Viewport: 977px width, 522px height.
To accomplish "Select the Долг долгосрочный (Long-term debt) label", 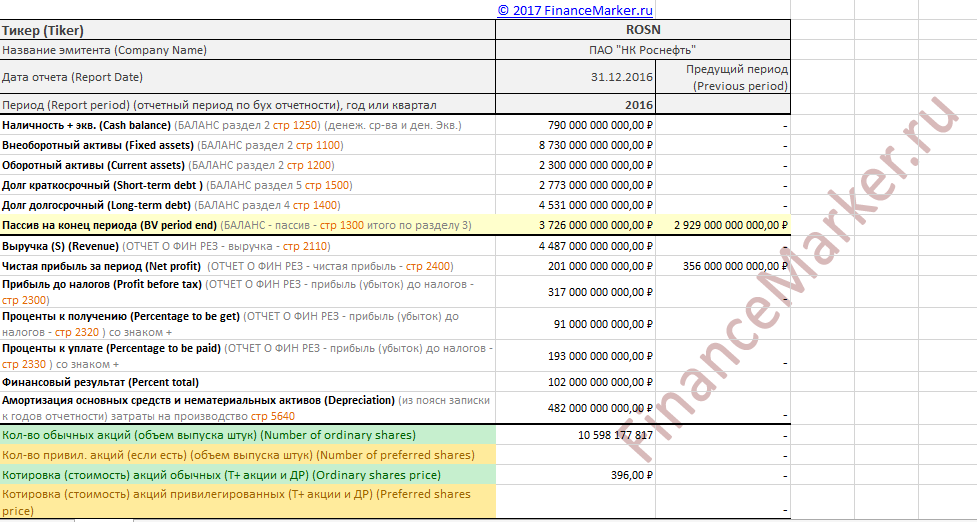I will [248, 205].
